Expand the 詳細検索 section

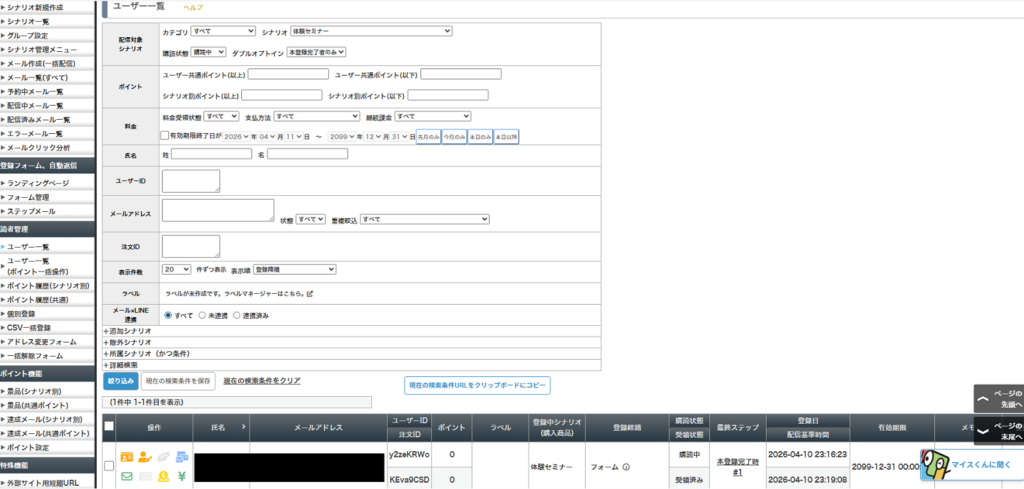click(x=128, y=365)
